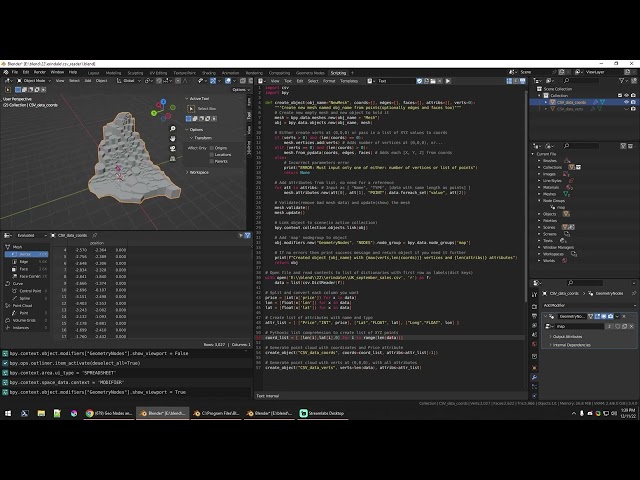This screenshot has height=480, width=640.
Task: Hide CSV_data_coords in viewport via eye icon
Action: coord(627,102)
